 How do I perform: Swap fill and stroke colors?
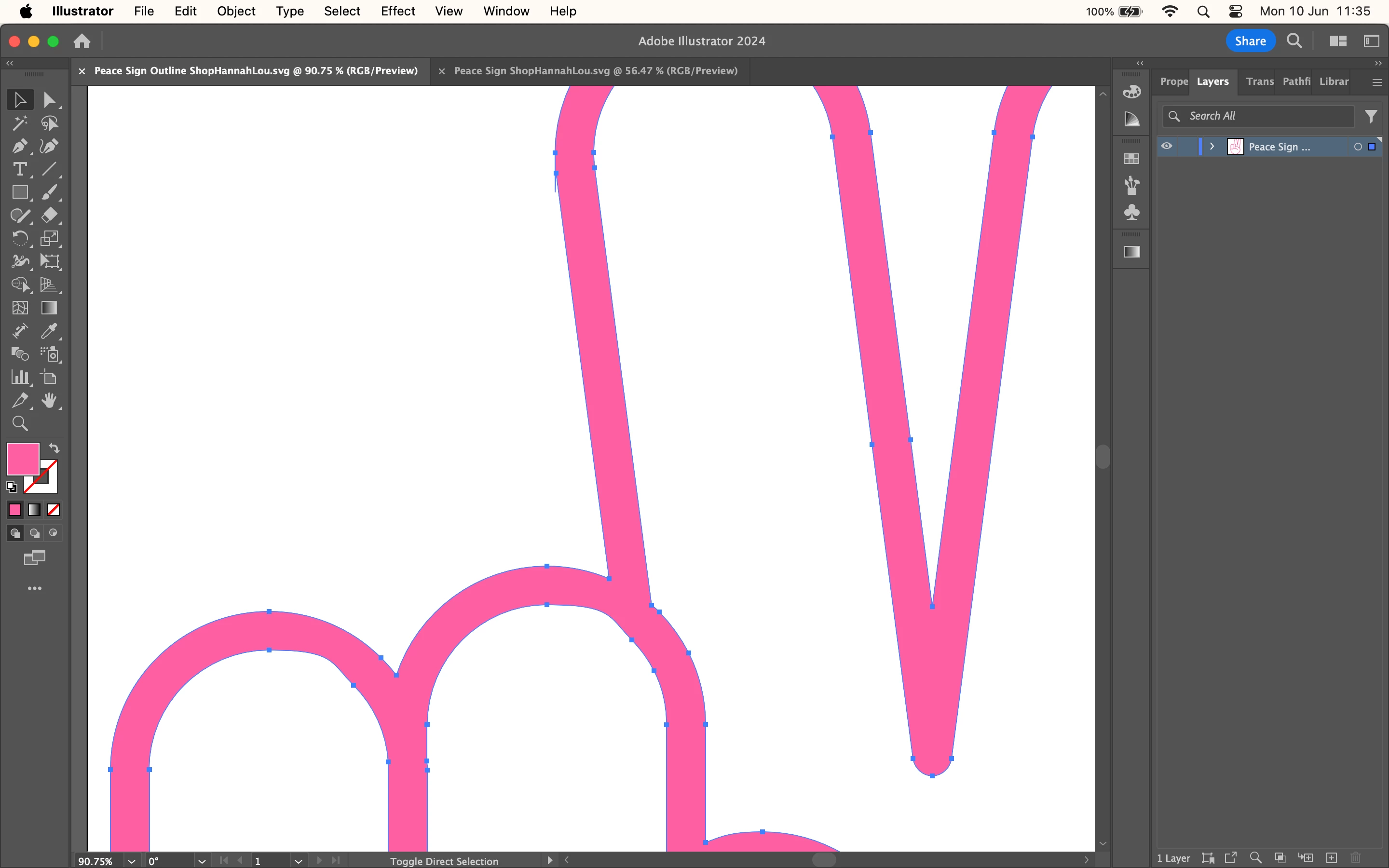(x=54, y=448)
